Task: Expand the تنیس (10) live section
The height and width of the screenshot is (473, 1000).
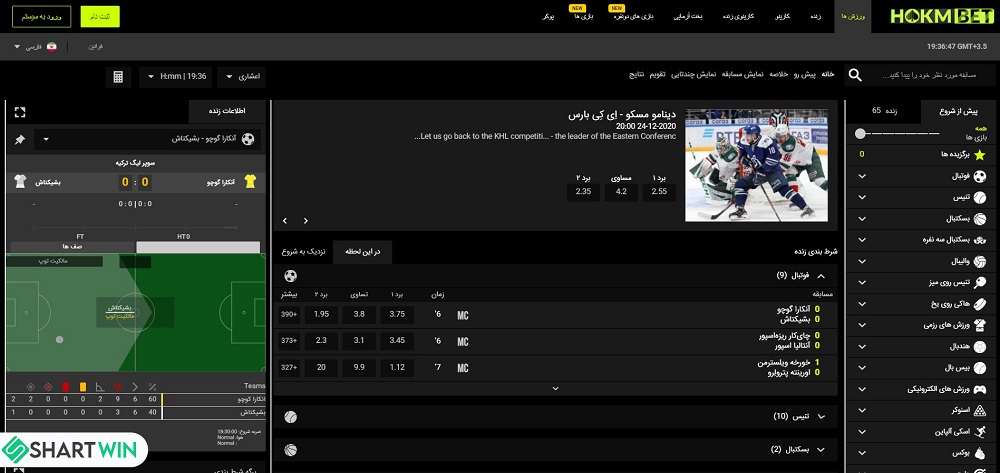Action: pyautogui.click(x=821, y=417)
